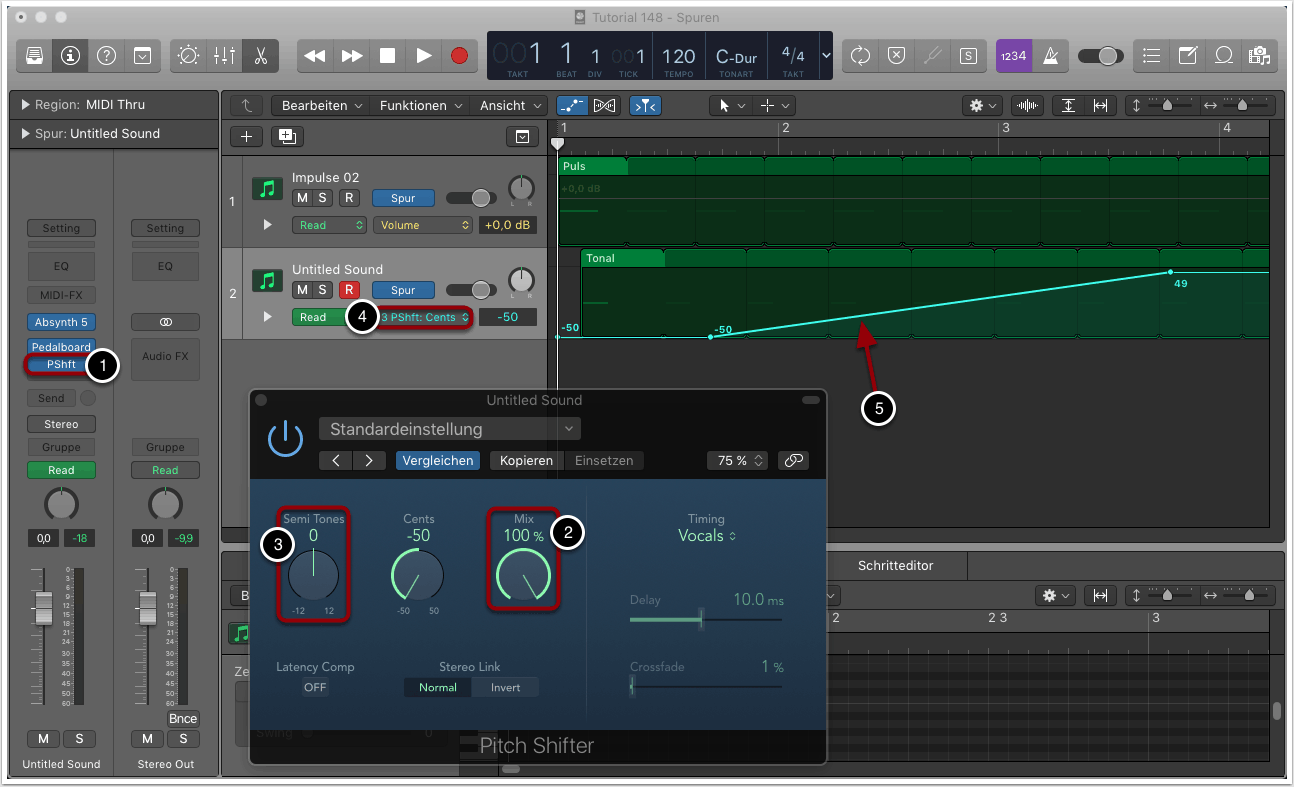Select the scissors Editors icon
The width and height of the screenshot is (1294, 787).
pyautogui.click(x=260, y=56)
